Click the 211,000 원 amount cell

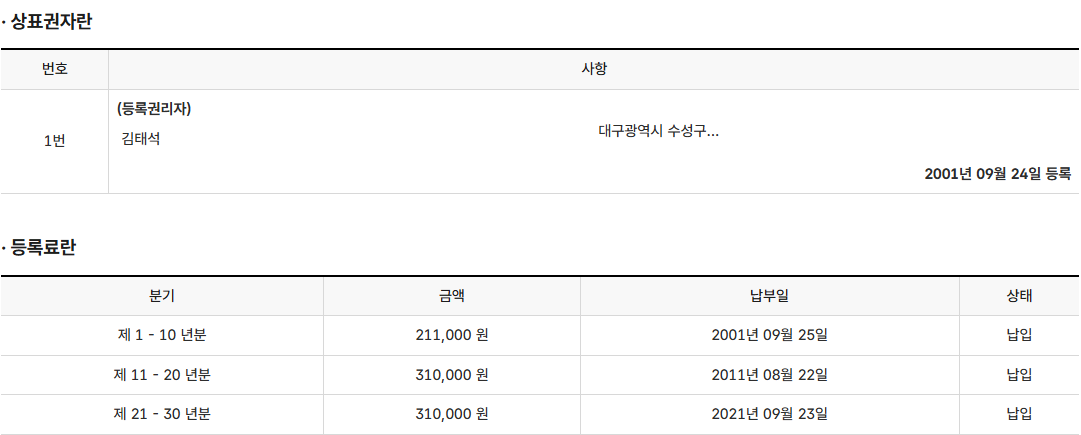pyautogui.click(x=452, y=336)
